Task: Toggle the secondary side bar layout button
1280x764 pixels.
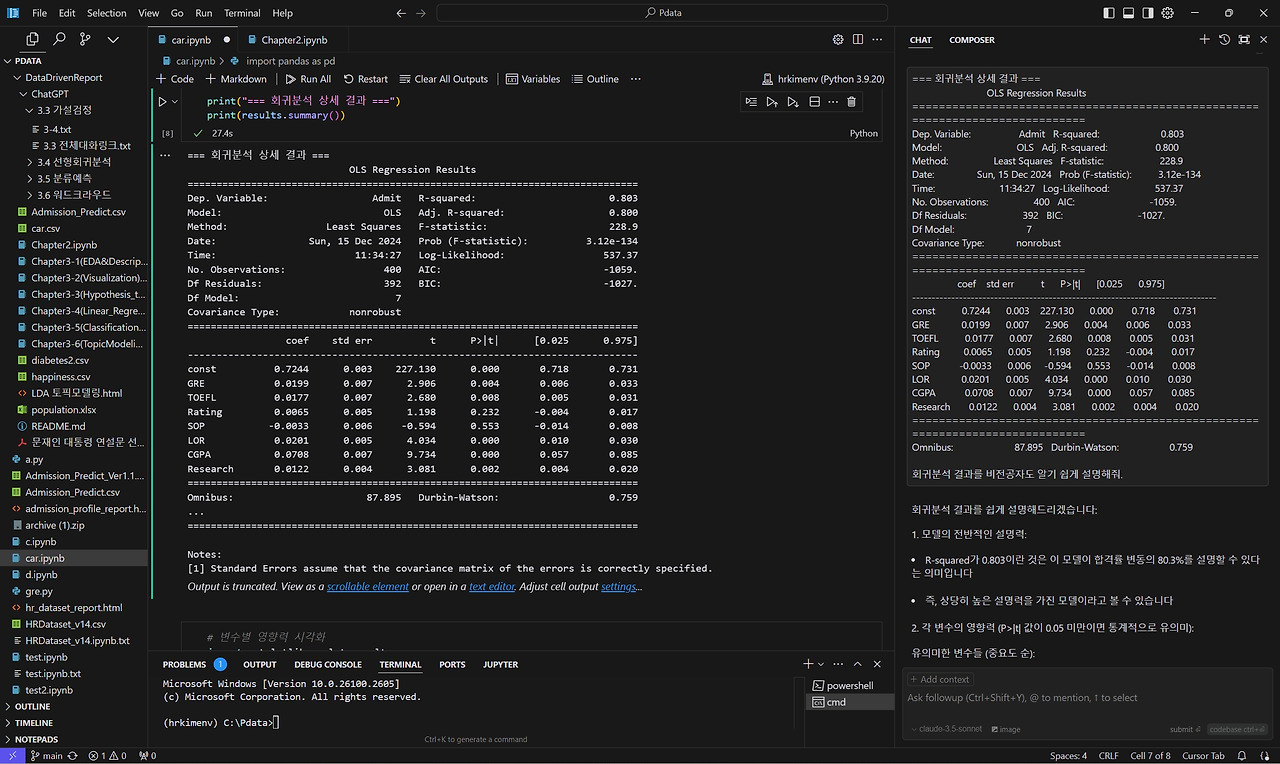Action: pyautogui.click(x=1148, y=13)
